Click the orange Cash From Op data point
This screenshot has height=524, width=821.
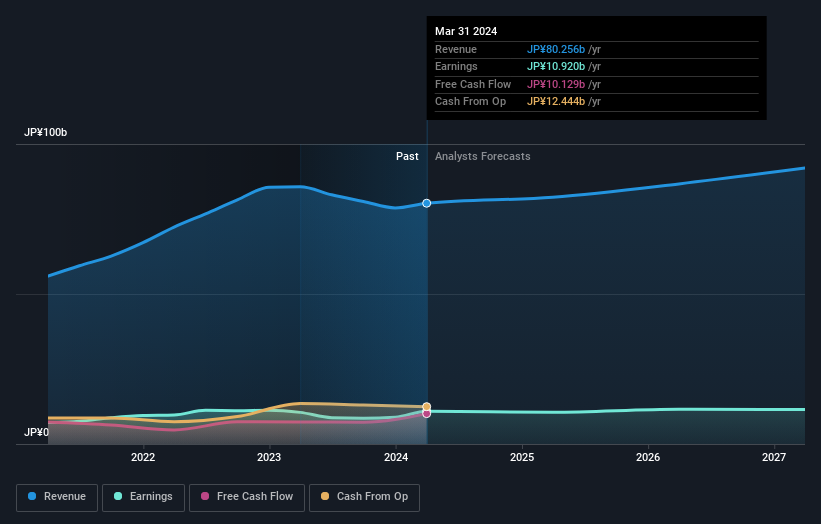[427, 407]
